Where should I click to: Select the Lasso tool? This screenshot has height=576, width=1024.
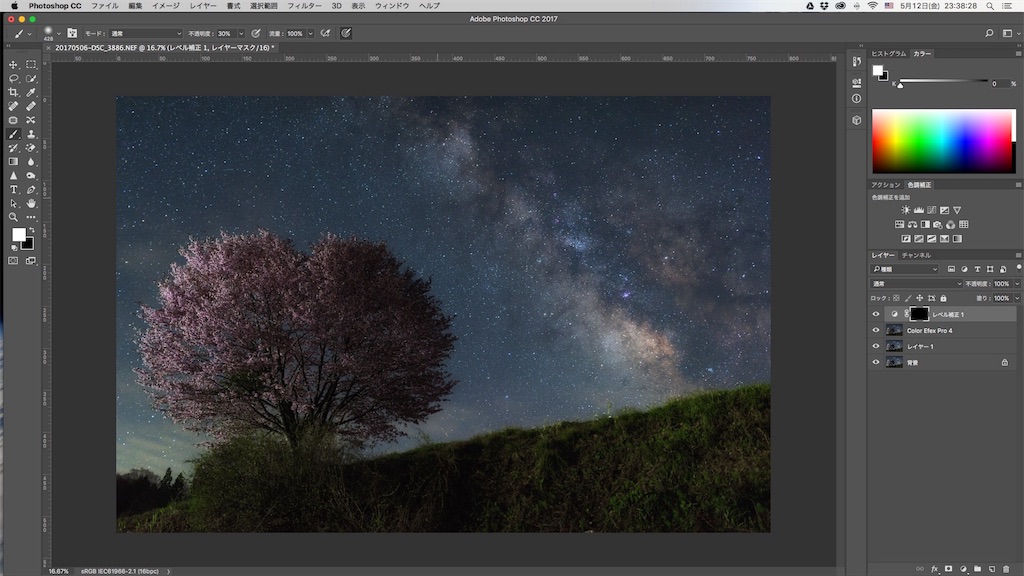13,78
